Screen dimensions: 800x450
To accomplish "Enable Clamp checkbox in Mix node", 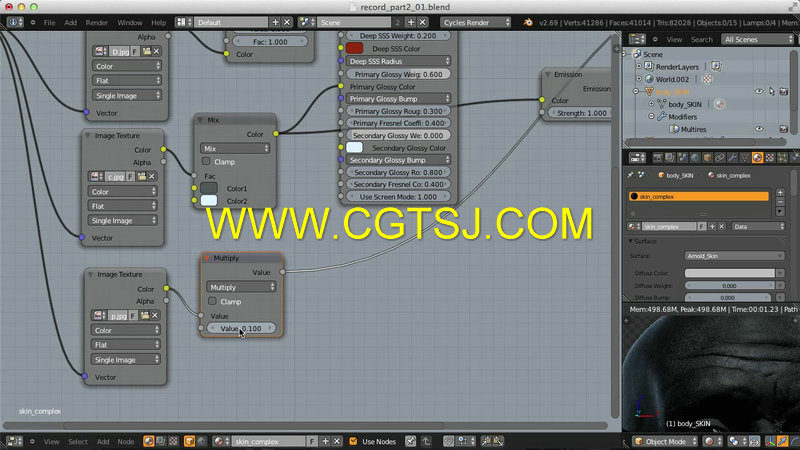I will pyautogui.click(x=206, y=161).
